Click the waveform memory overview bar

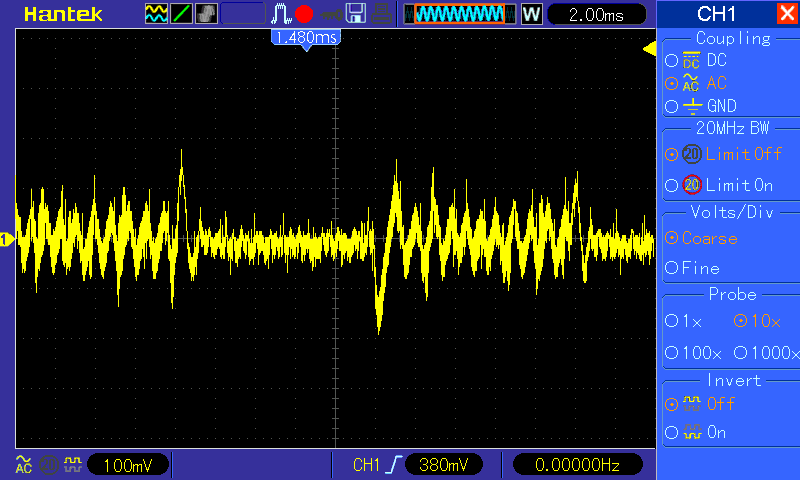(460, 14)
